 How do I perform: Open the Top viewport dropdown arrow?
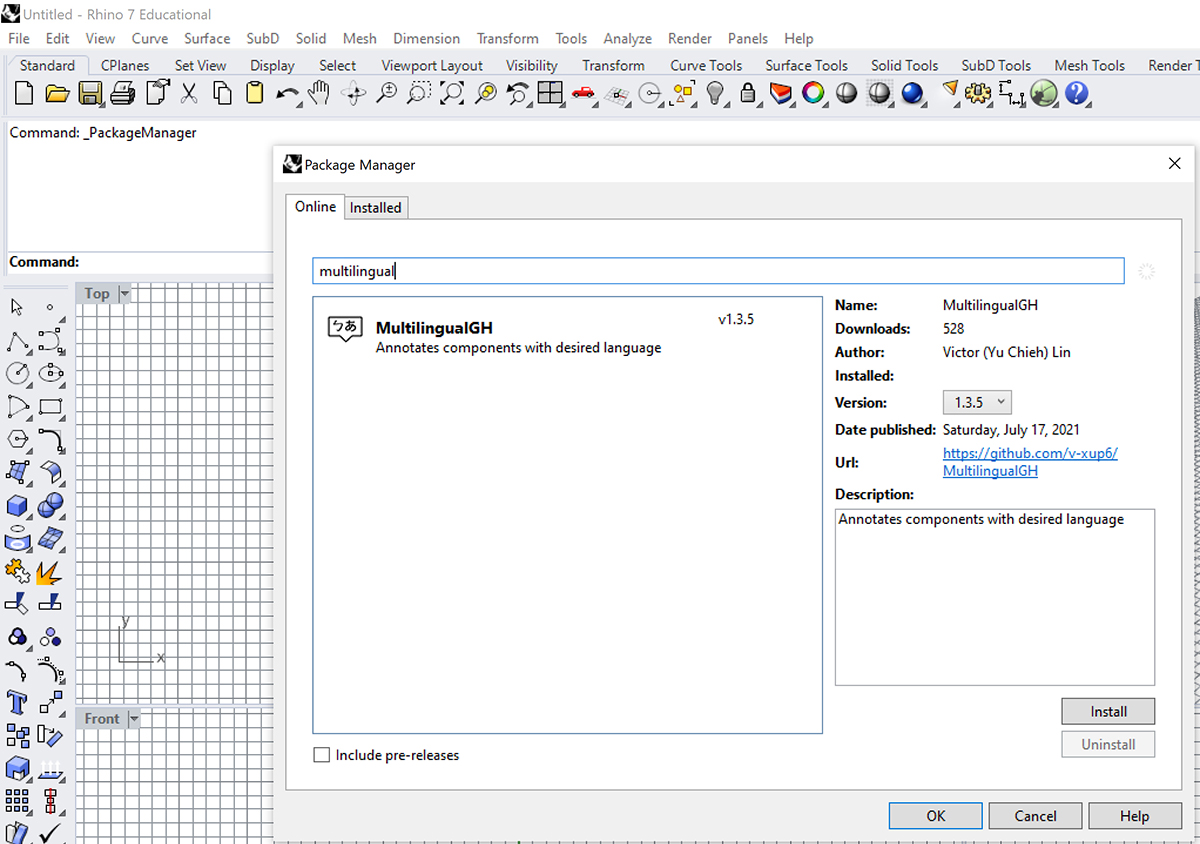coord(125,293)
